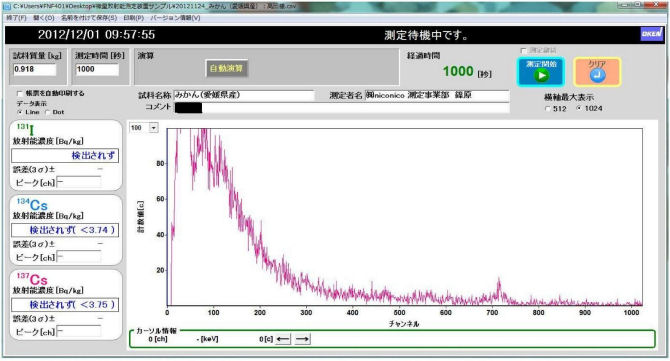Select the Line data display radio button
670x361 pixels.
(x=20, y=112)
